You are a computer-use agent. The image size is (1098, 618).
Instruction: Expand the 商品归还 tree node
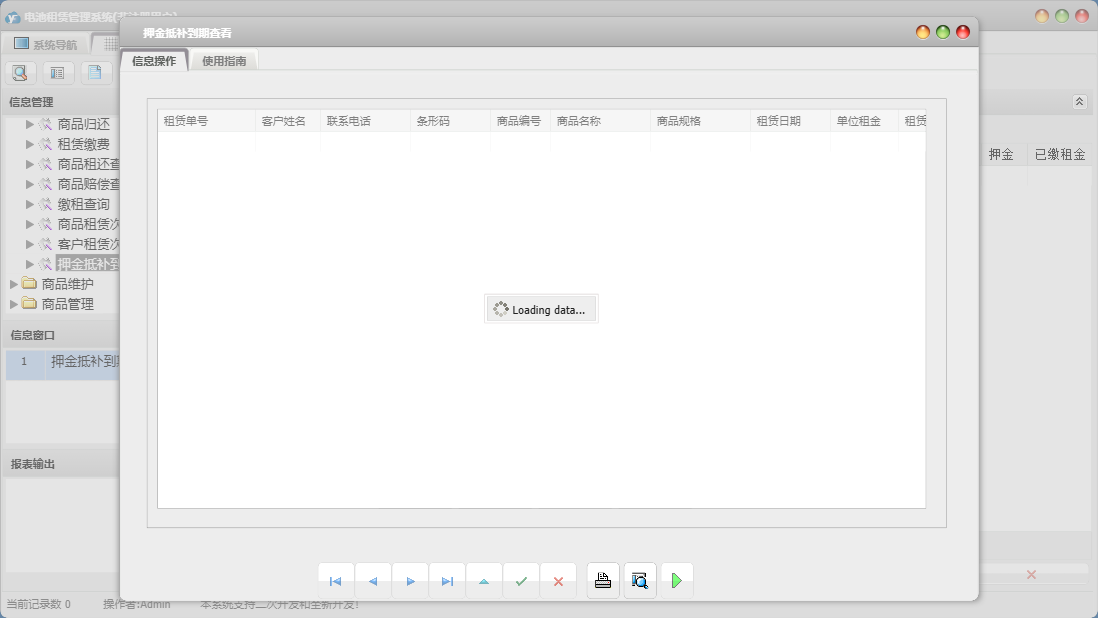point(30,124)
